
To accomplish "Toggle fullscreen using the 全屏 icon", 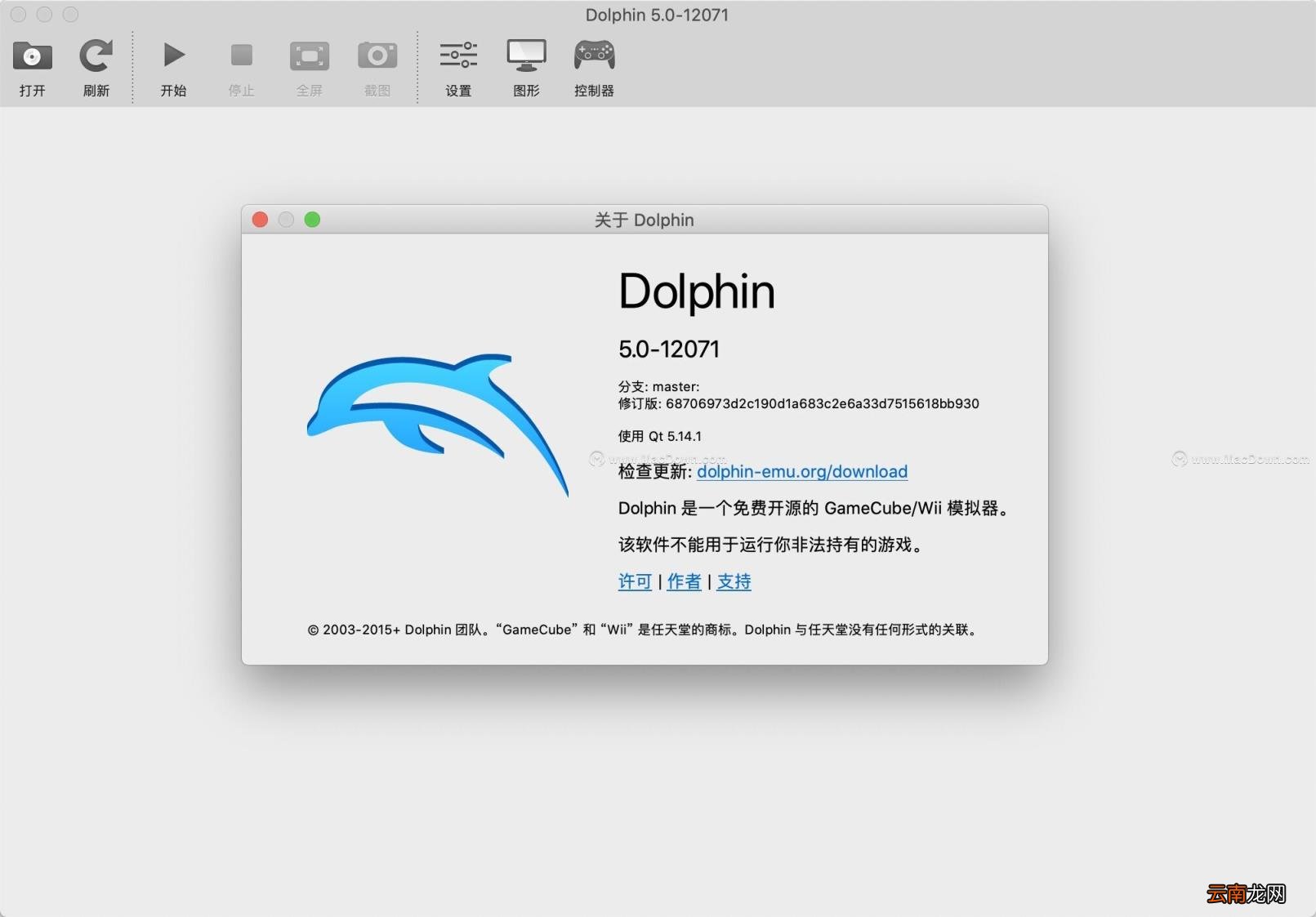I will point(309,56).
